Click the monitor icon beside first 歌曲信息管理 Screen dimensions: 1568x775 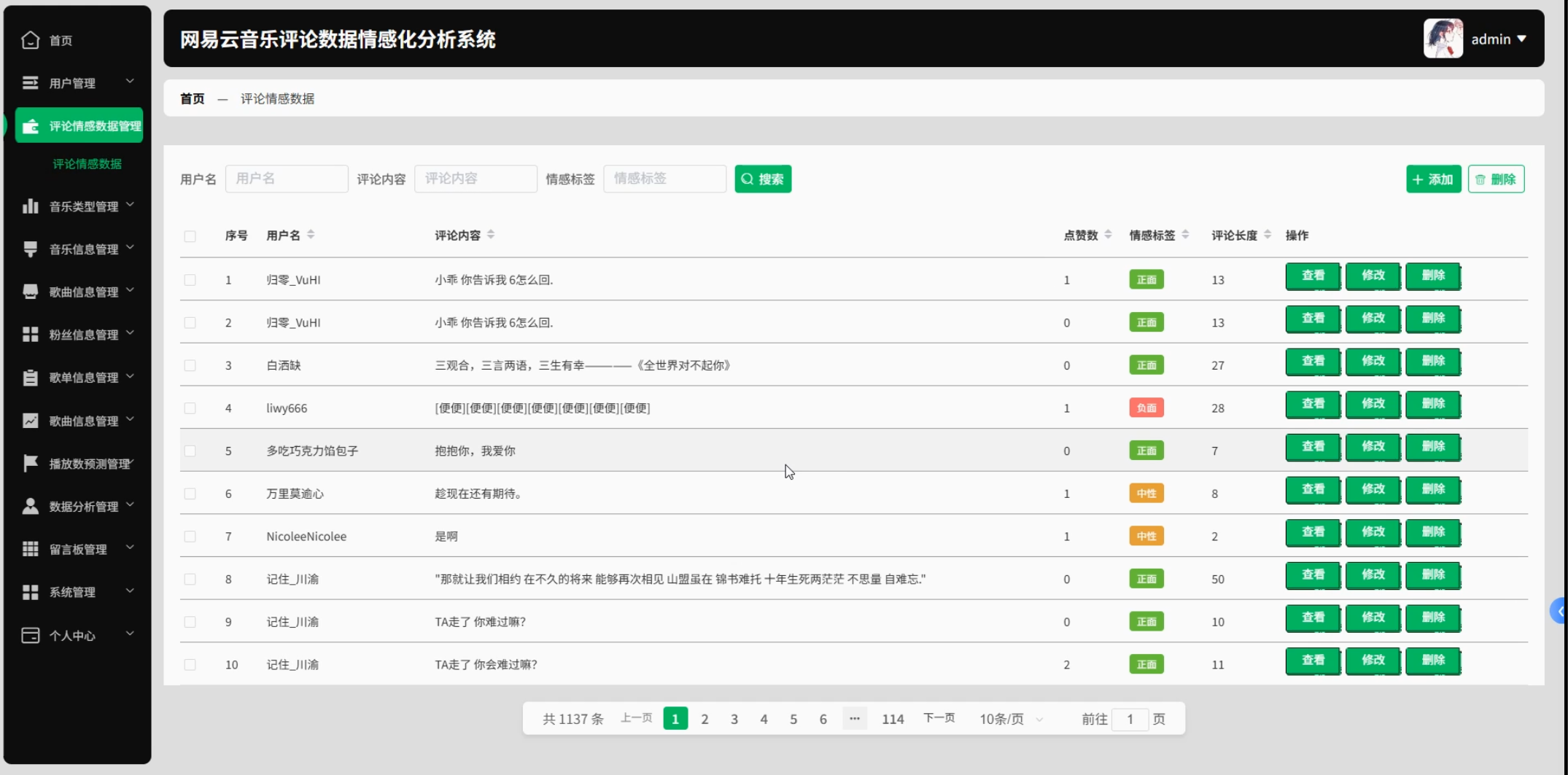coord(30,292)
